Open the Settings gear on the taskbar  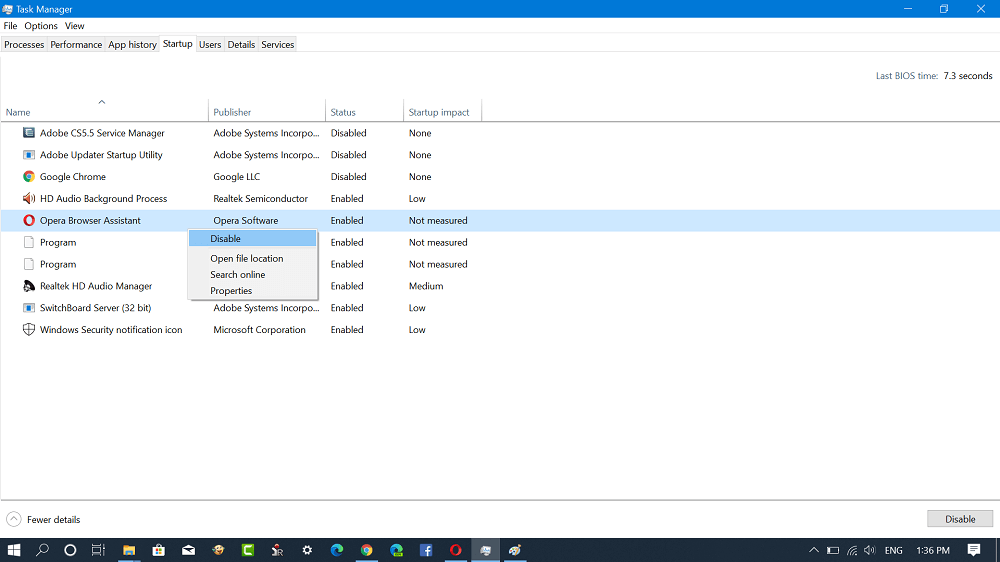point(307,550)
